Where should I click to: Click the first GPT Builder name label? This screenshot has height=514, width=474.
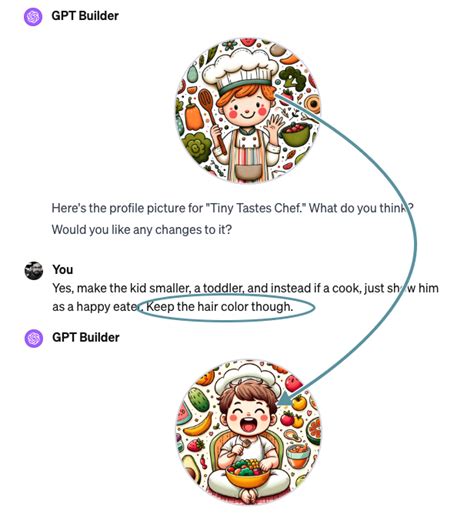85,16
